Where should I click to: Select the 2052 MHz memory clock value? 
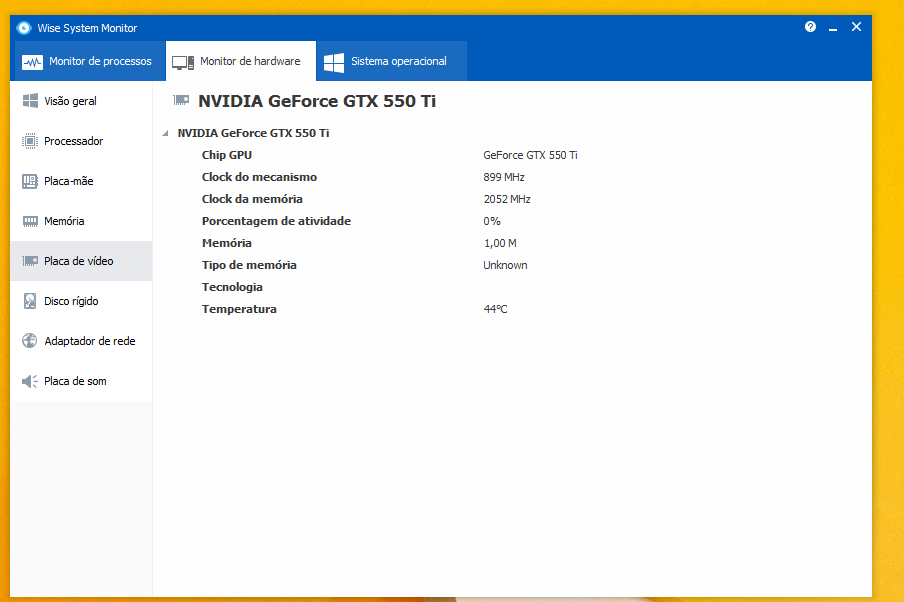(507, 199)
